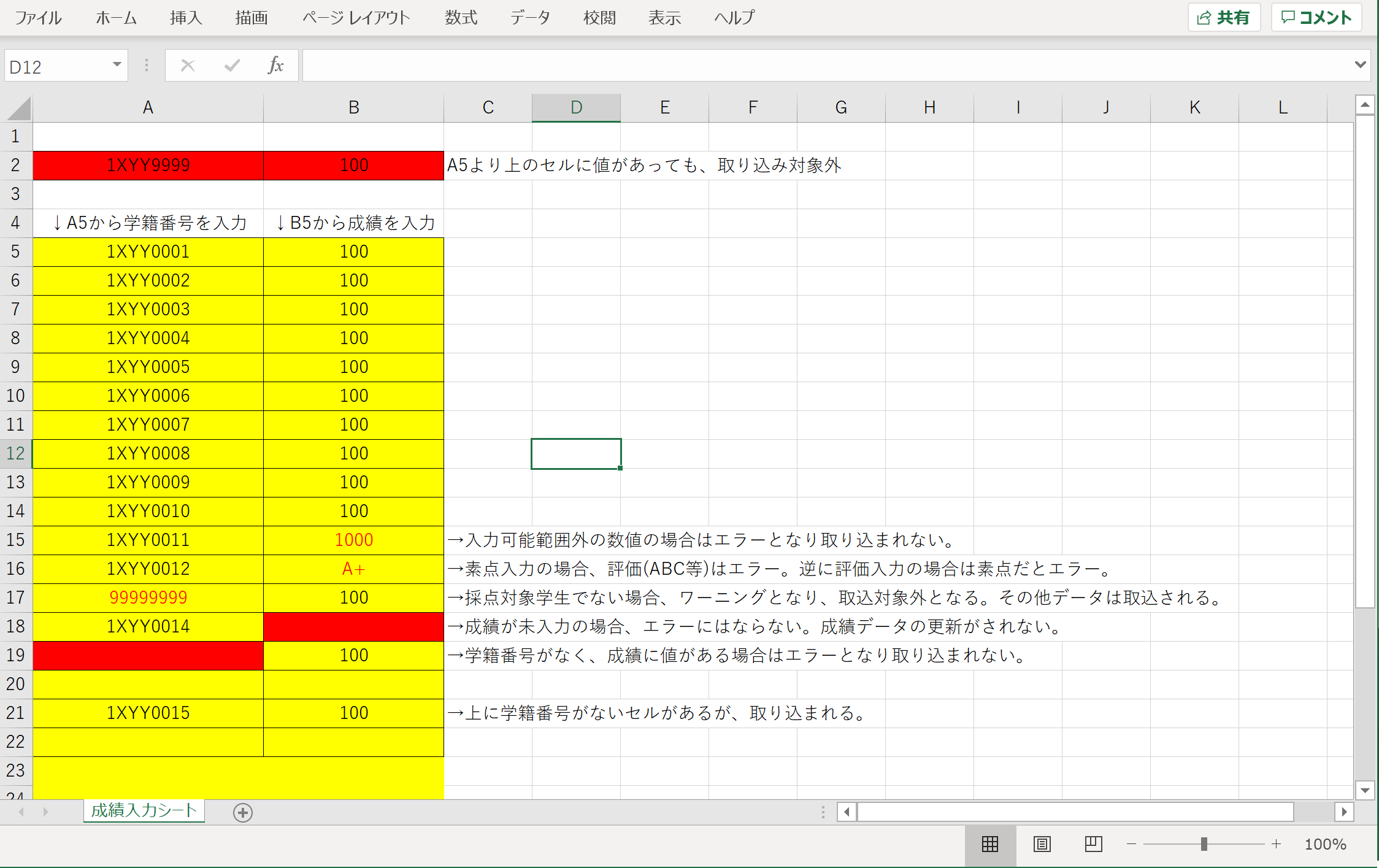Open the ホーム ribbon tab
1379x868 pixels.
(x=116, y=18)
